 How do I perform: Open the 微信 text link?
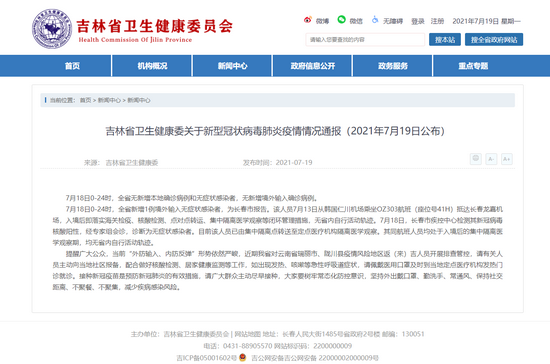coord(356,21)
